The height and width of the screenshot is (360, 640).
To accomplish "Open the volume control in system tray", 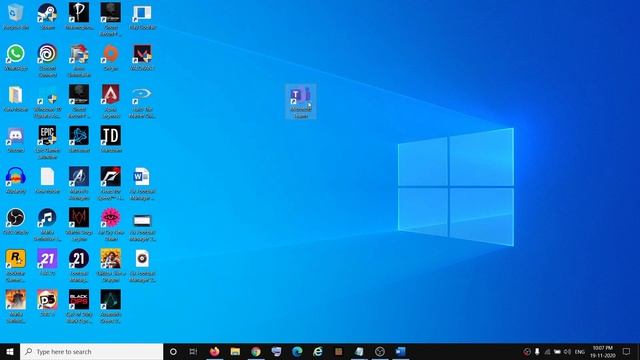I will tap(567, 352).
